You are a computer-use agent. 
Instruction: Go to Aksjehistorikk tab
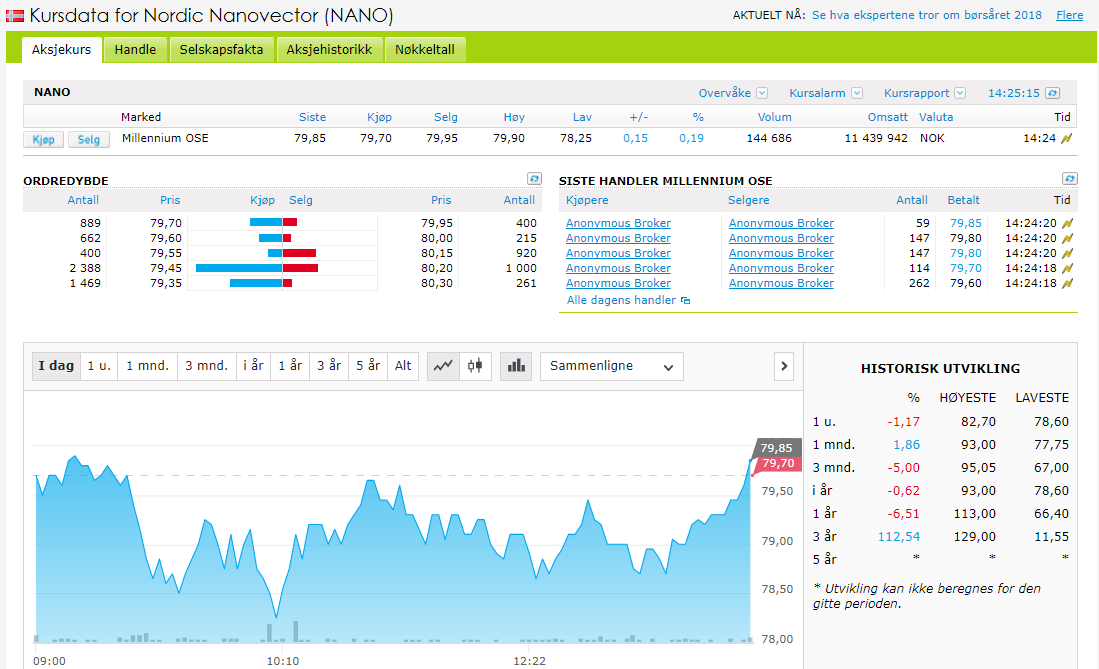[x=329, y=50]
